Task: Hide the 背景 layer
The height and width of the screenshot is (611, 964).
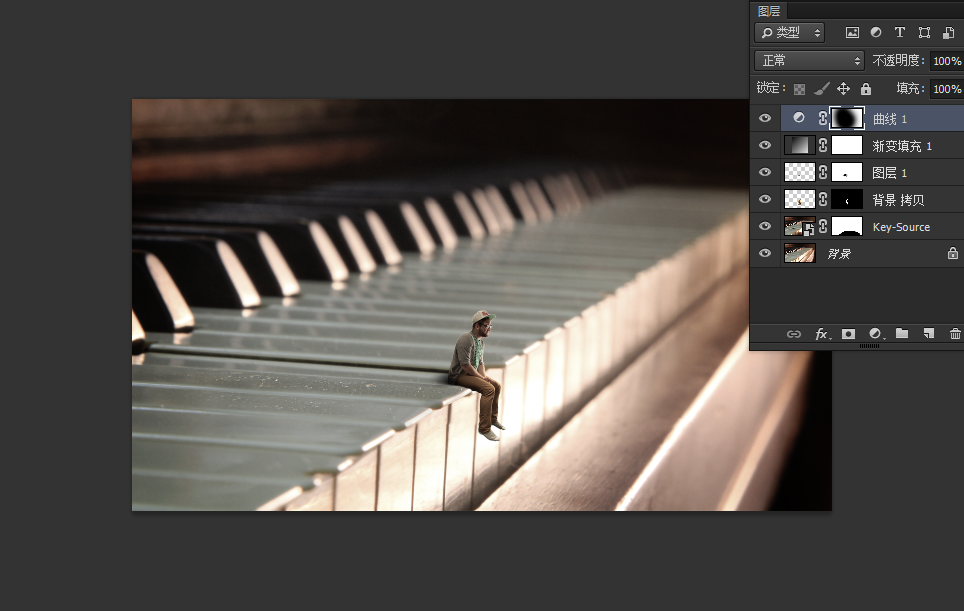Action: pyautogui.click(x=765, y=253)
